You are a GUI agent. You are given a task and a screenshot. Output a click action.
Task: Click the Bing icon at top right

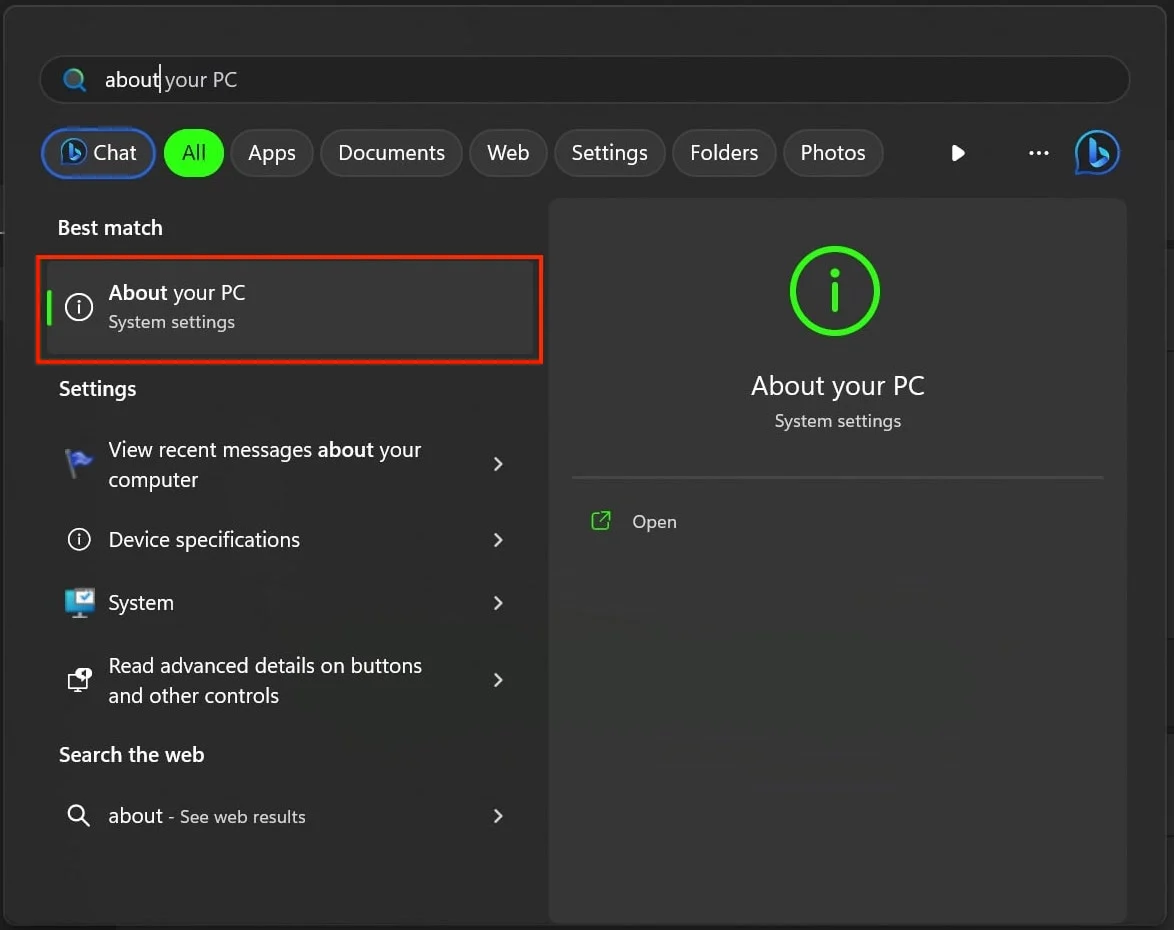coord(1097,153)
